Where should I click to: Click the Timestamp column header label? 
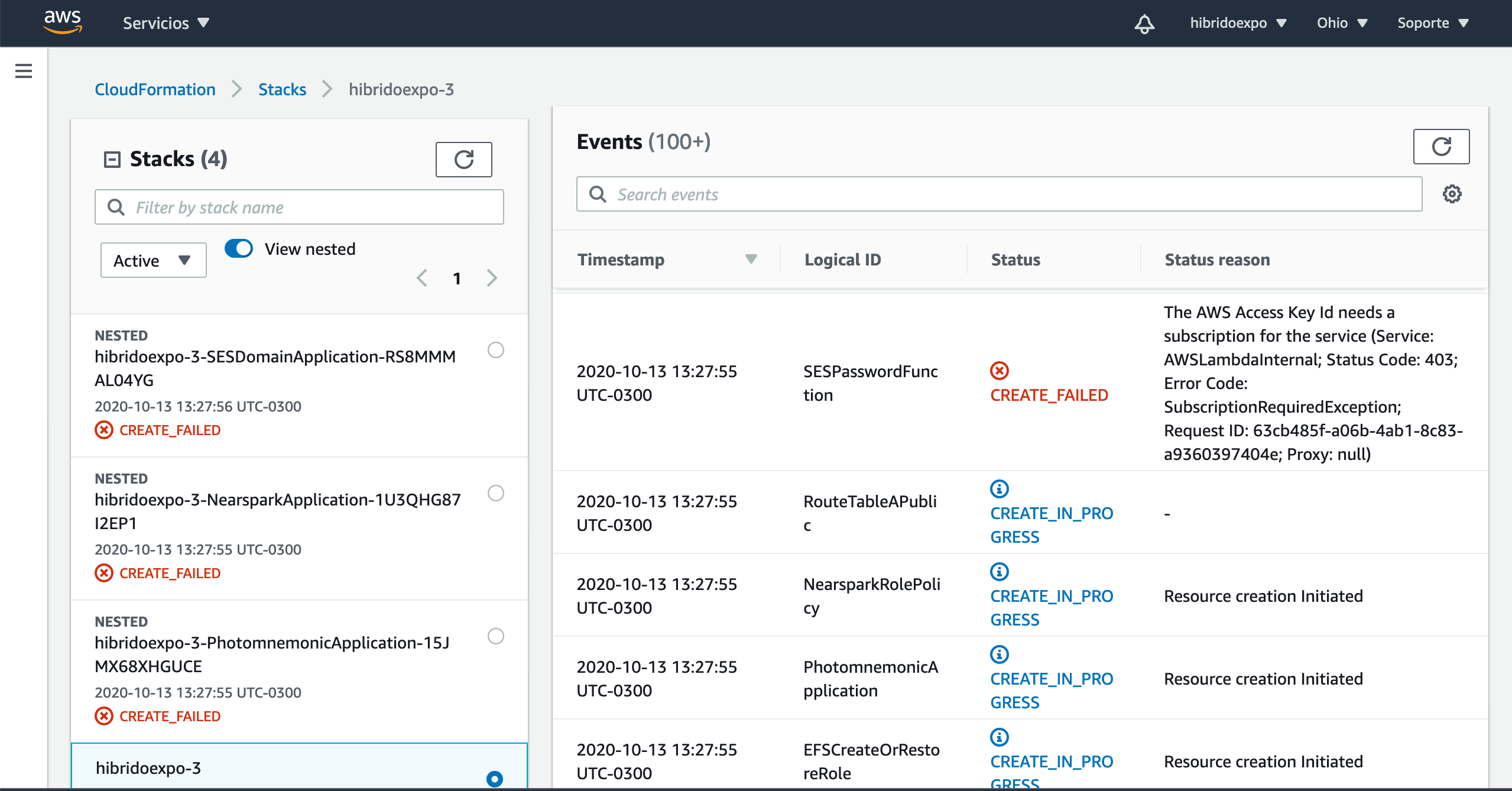point(621,260)
